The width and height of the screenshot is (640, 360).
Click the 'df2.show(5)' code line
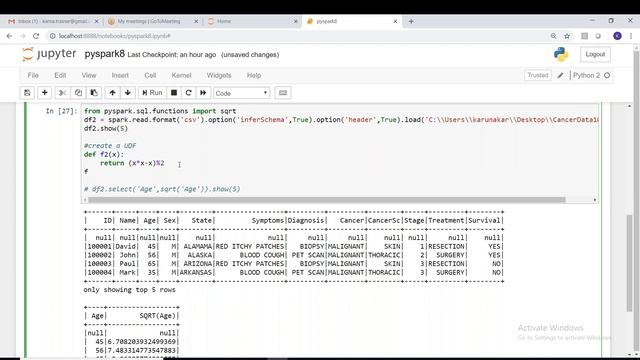click(x=106, y=129)
